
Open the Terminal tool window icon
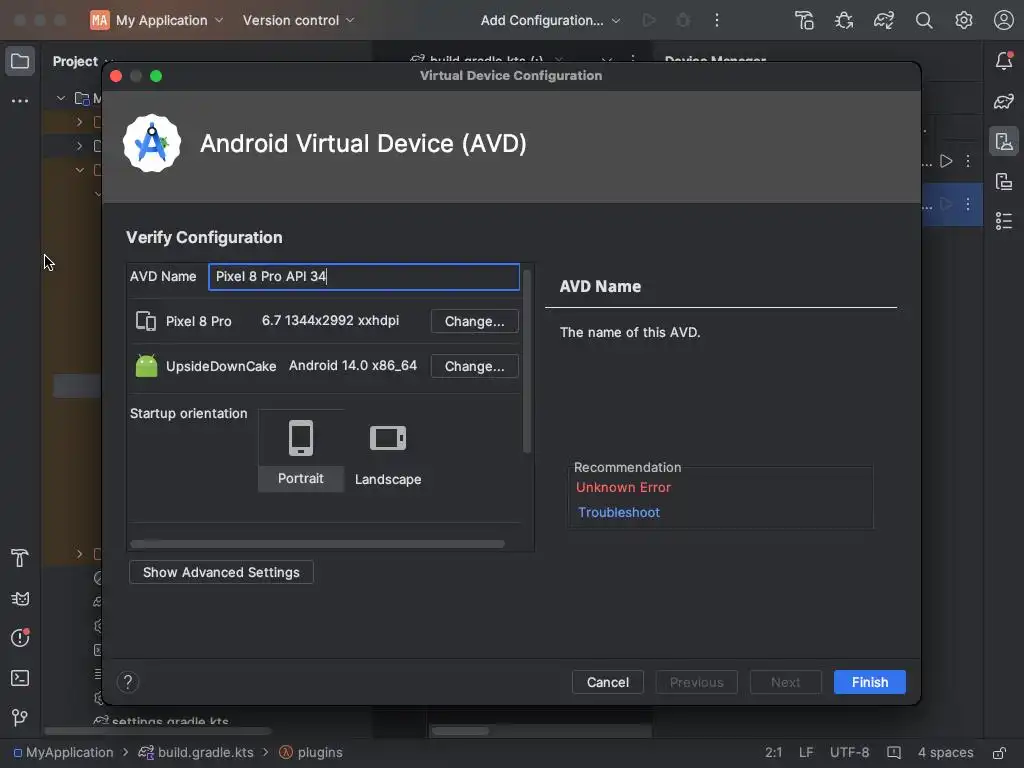[x=20, y=678]
